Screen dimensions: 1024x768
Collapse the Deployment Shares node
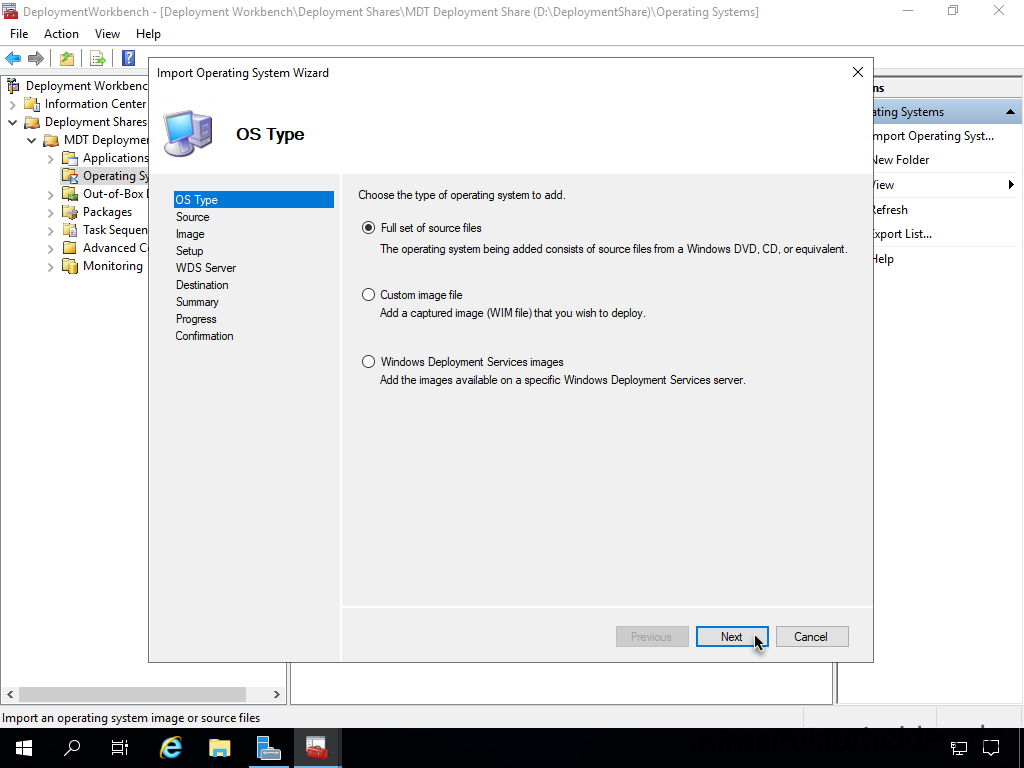(12, 122)
